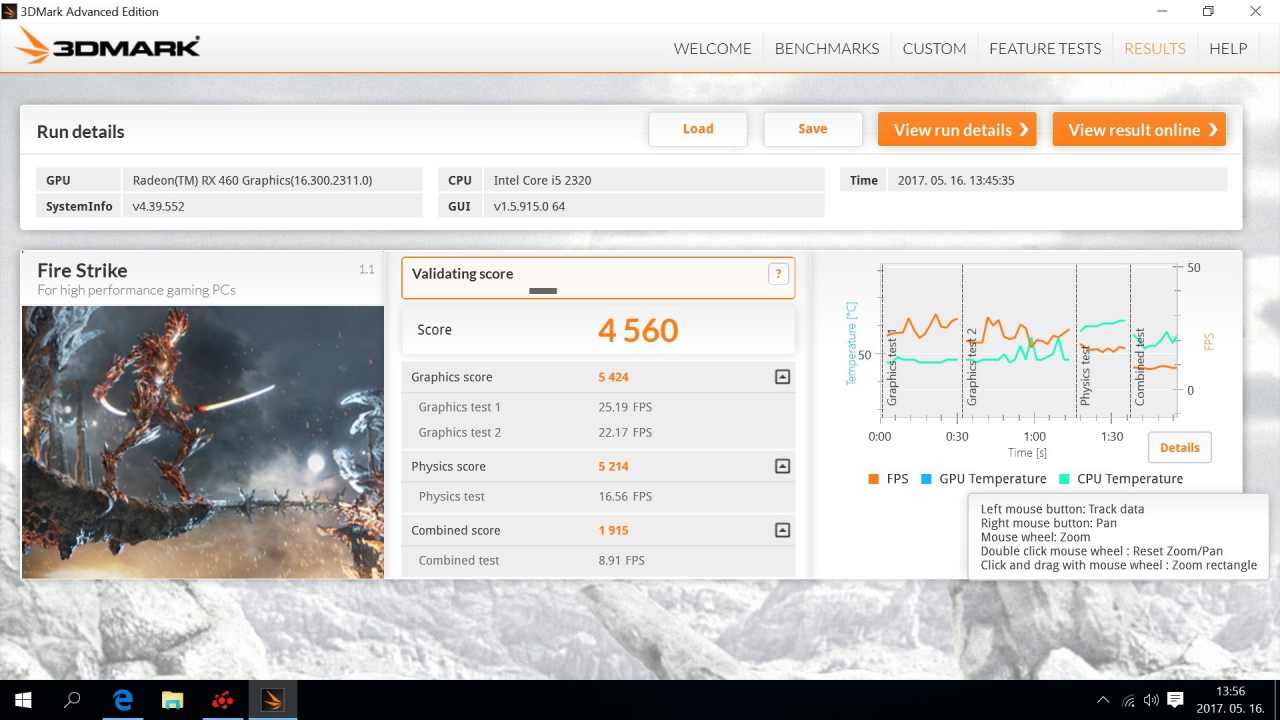Click Graphics test 2 FPS value
The image size is (1280, 720).
[625, 432]
